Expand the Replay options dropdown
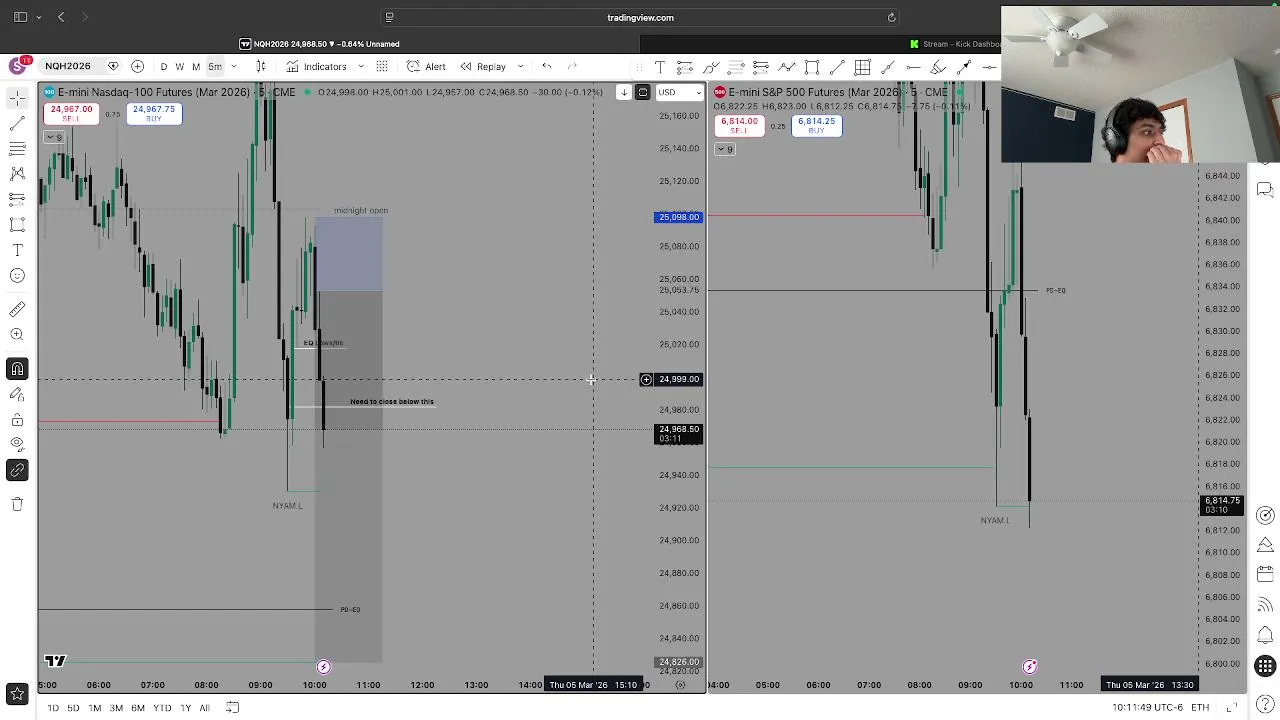 pos(520,66)
